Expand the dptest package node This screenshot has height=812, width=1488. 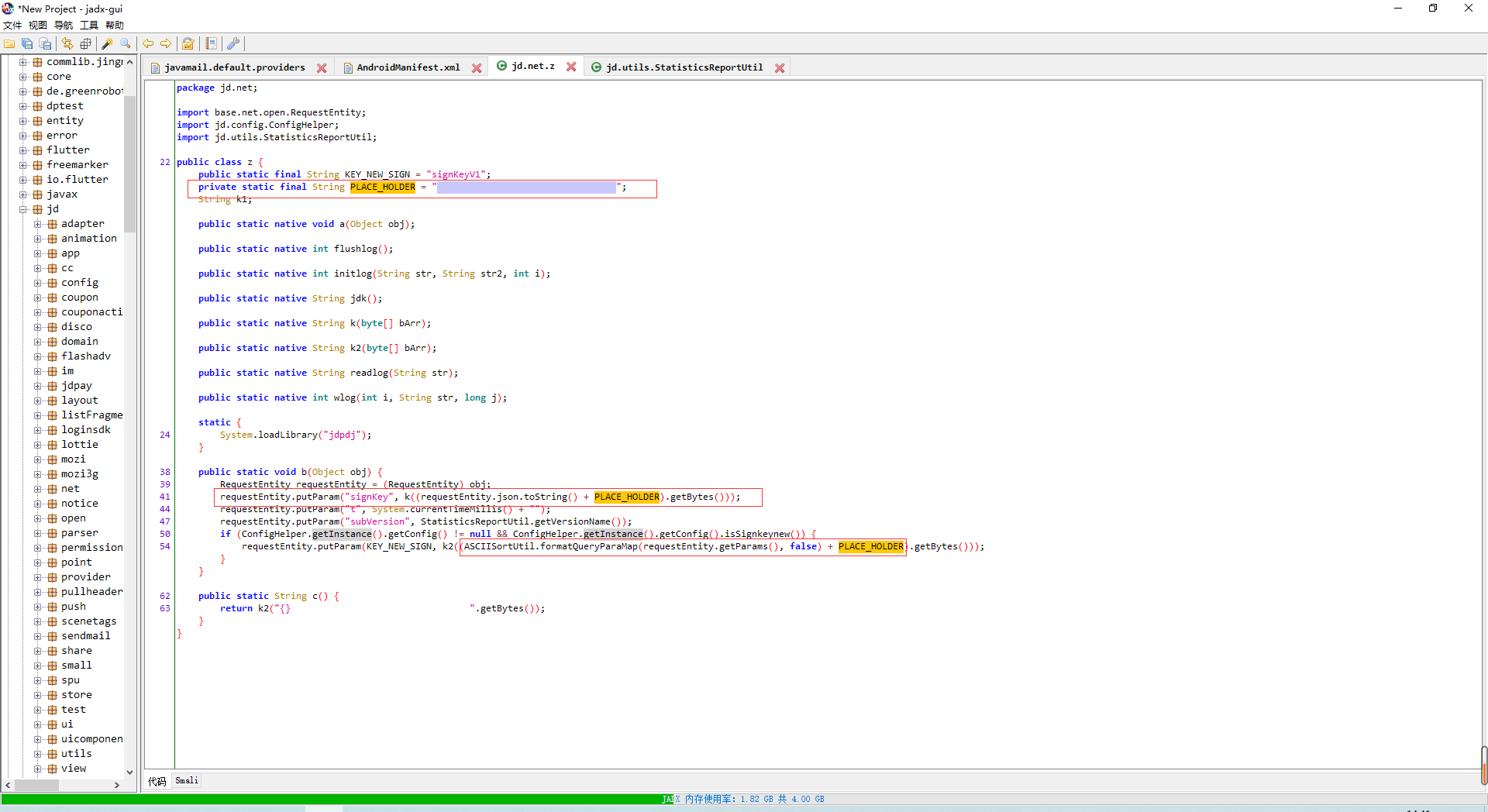23,106
